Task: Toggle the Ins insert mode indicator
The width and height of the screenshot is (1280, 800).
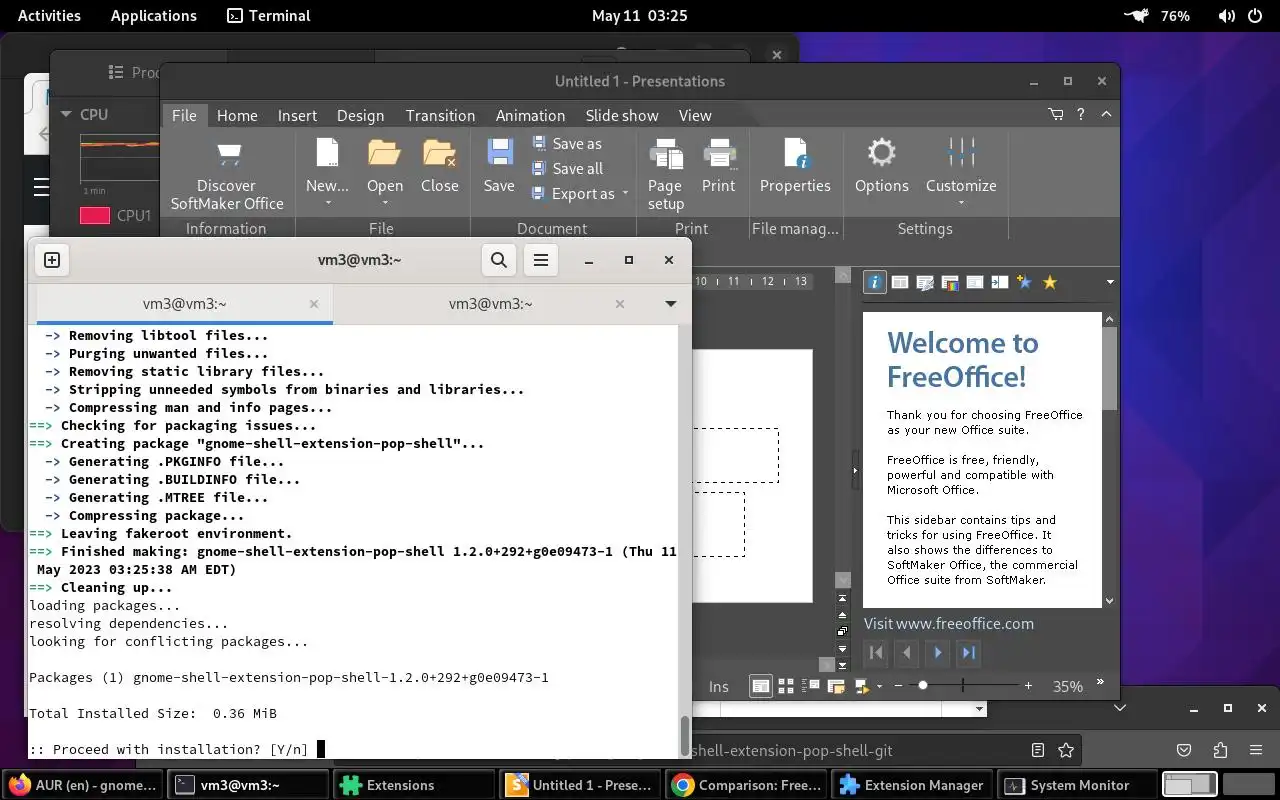Action: tap(719, 686)
